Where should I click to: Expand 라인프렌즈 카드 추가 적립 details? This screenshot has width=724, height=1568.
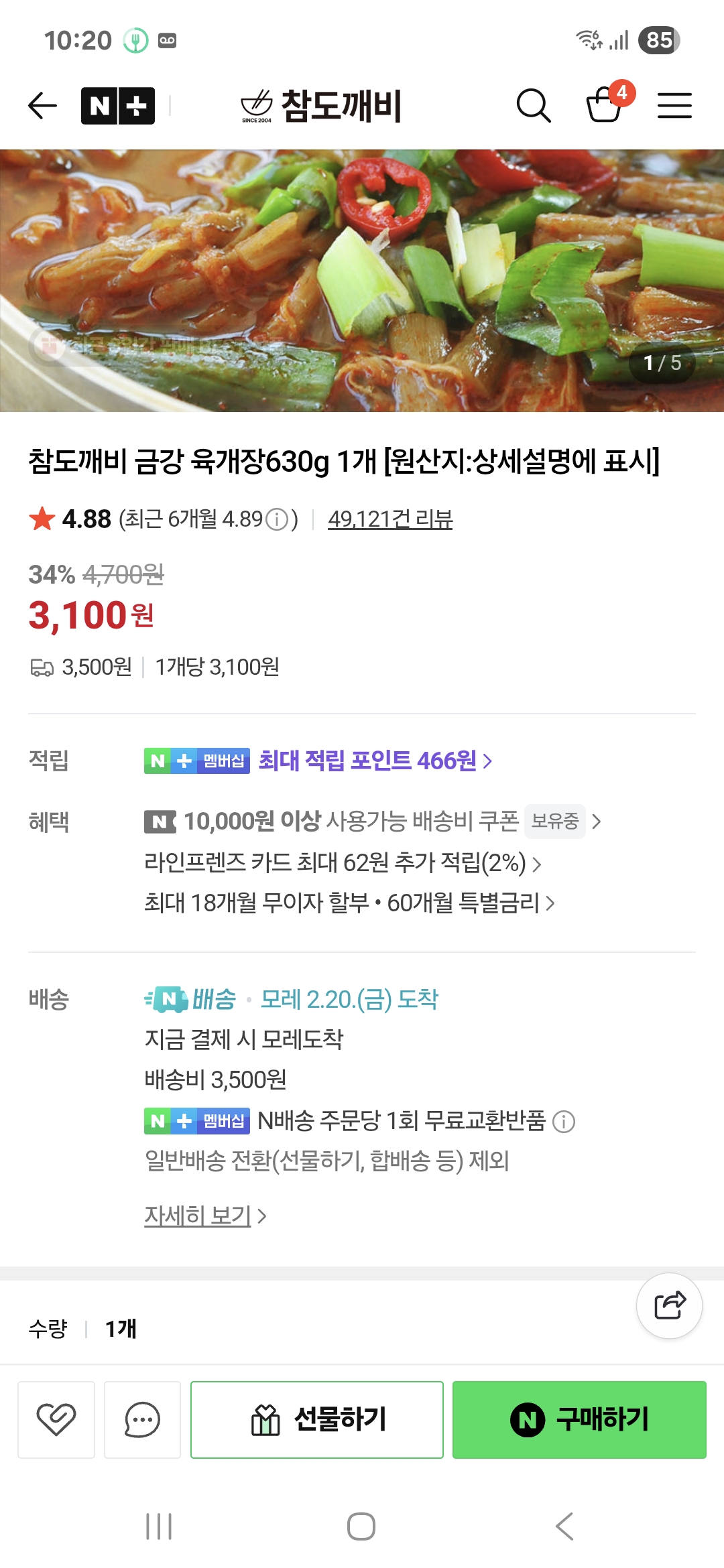(x=342, y=863)
